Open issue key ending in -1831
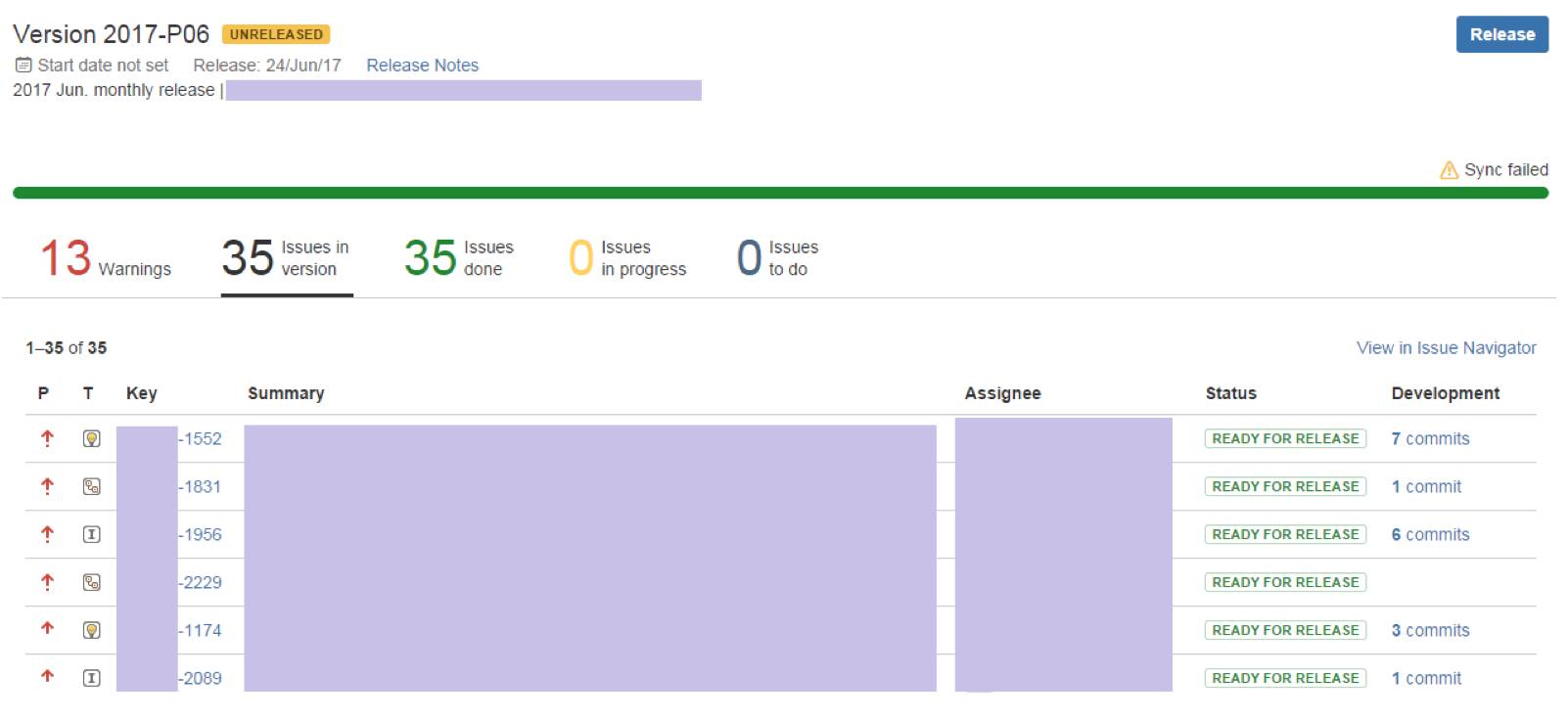 click(x=200, y=487)
